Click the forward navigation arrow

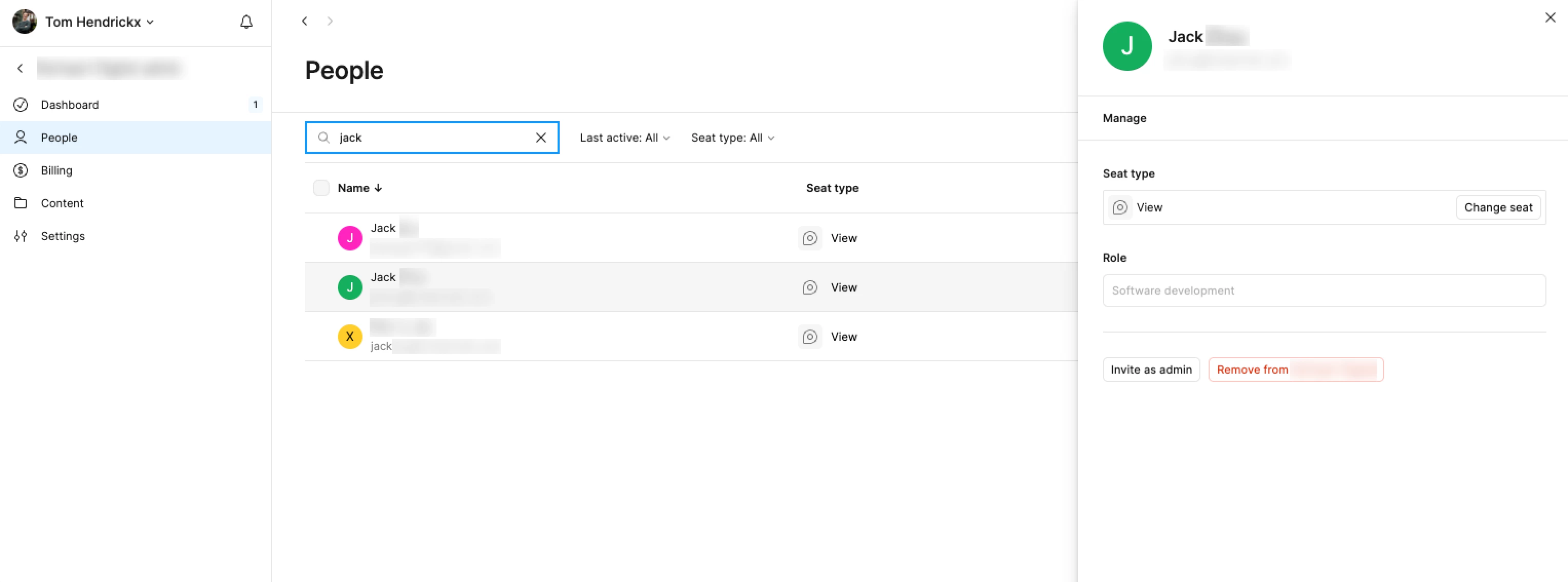330,21
